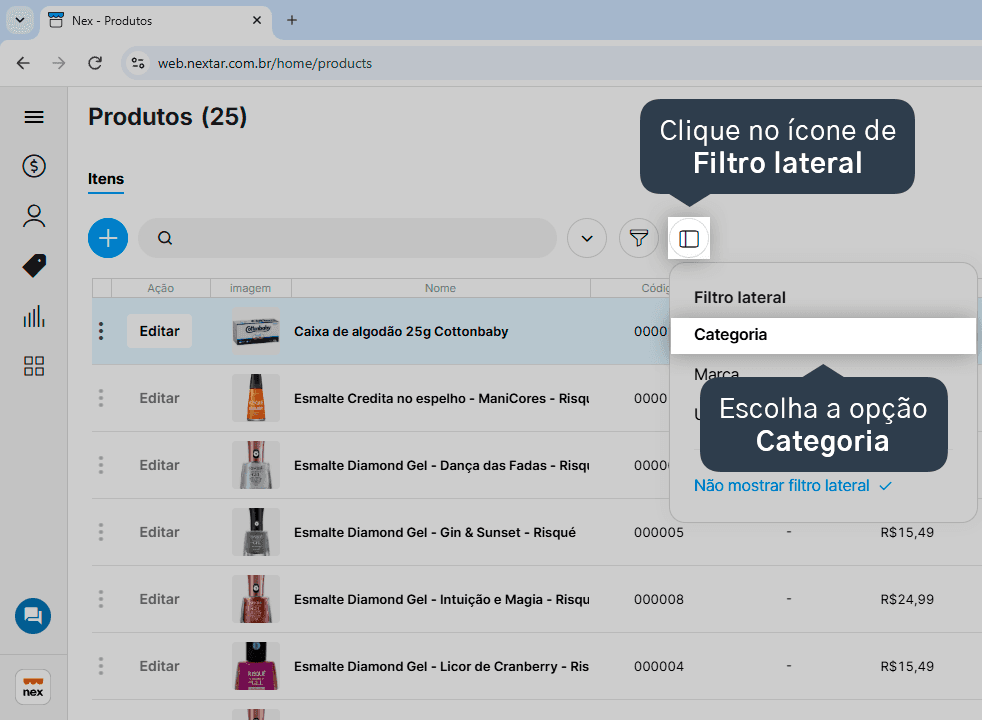Screen dimensions: 982x720
Task: Click the browser address bar URL
Action: [x=265, y=63]
